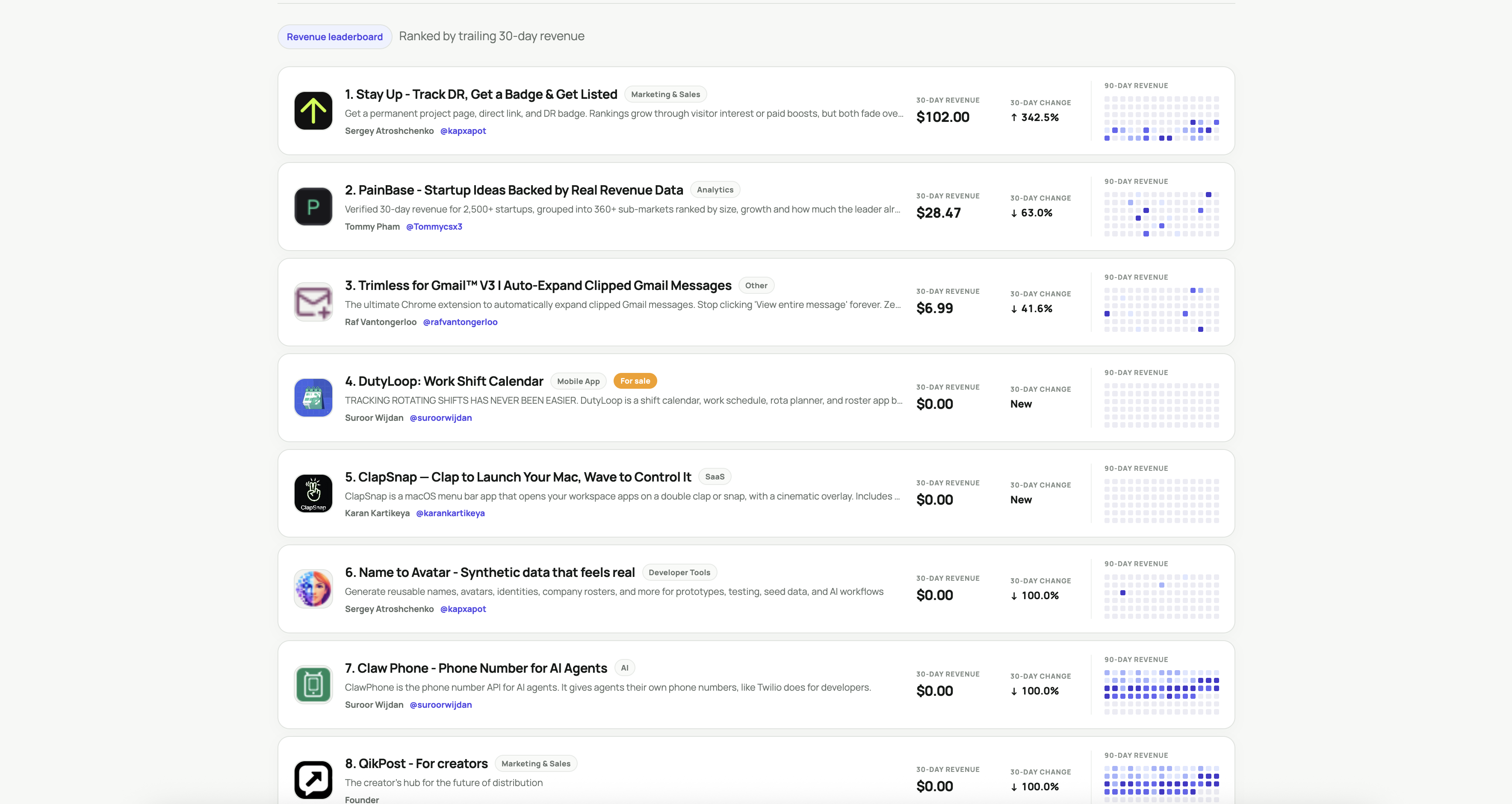Click the 342.5% change value
1512x804 pixels.
coord(1035,117)
